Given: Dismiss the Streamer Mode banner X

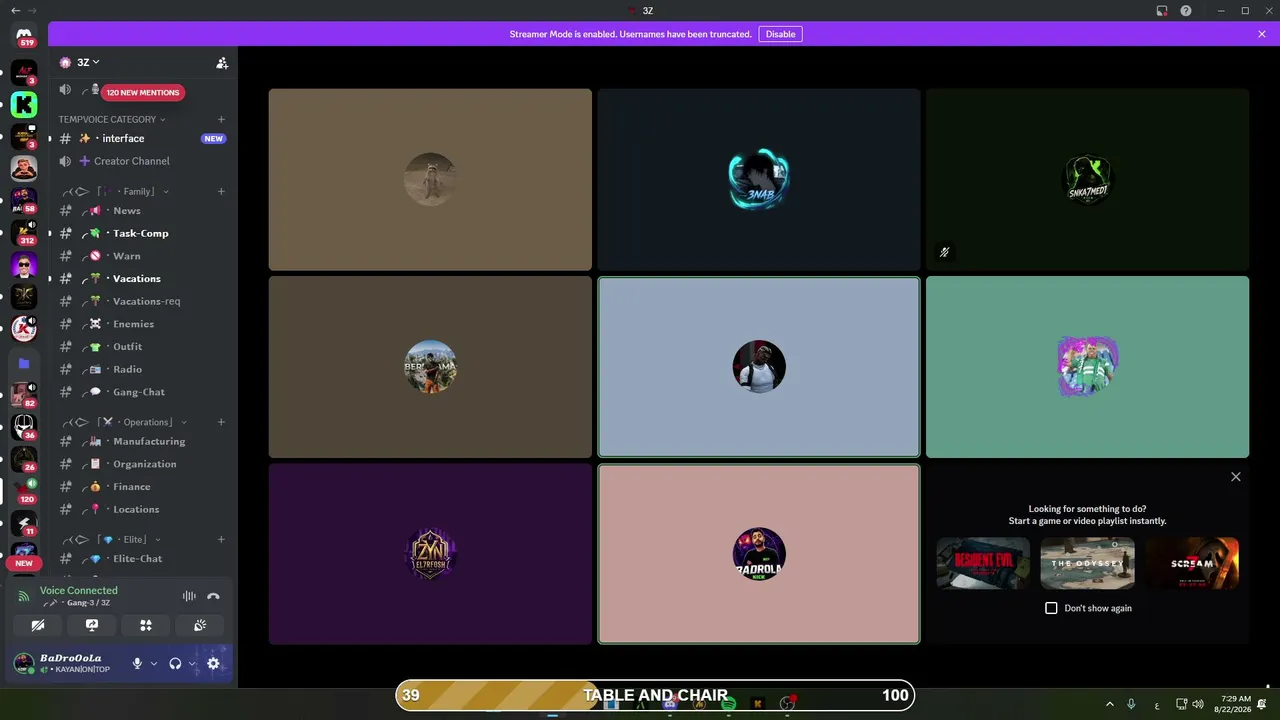Looking at the screenshot, I should click(1262, 34).
